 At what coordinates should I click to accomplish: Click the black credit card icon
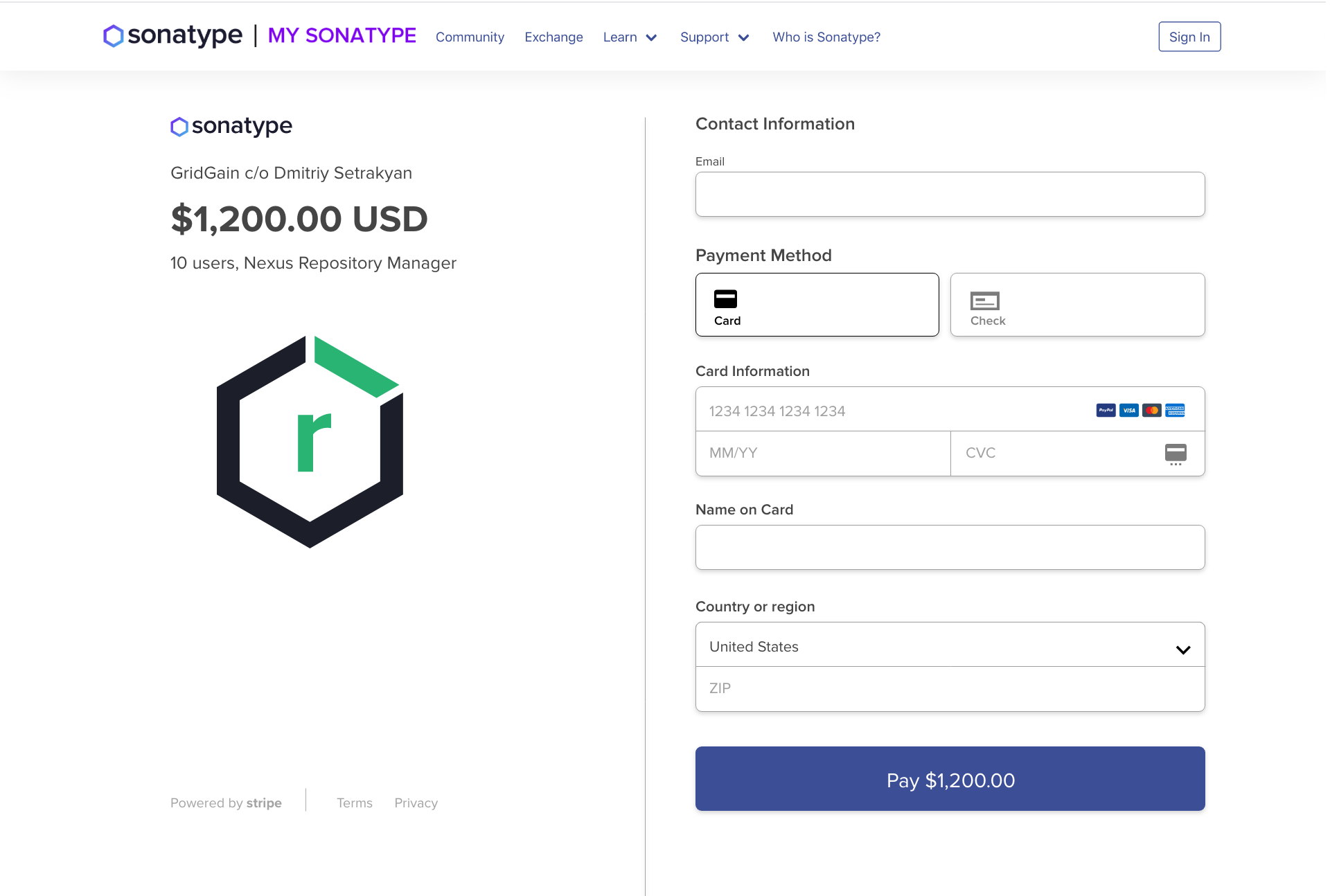pos(725,298)
